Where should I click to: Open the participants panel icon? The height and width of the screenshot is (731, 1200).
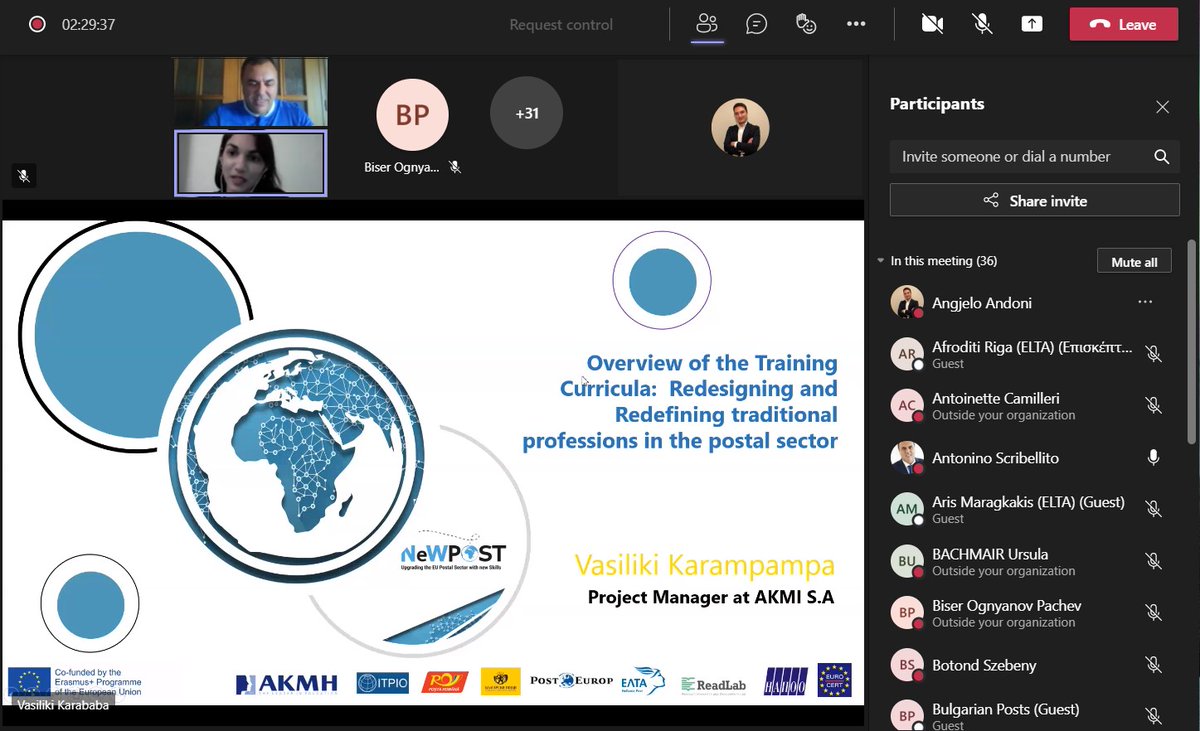coord(708,24)
